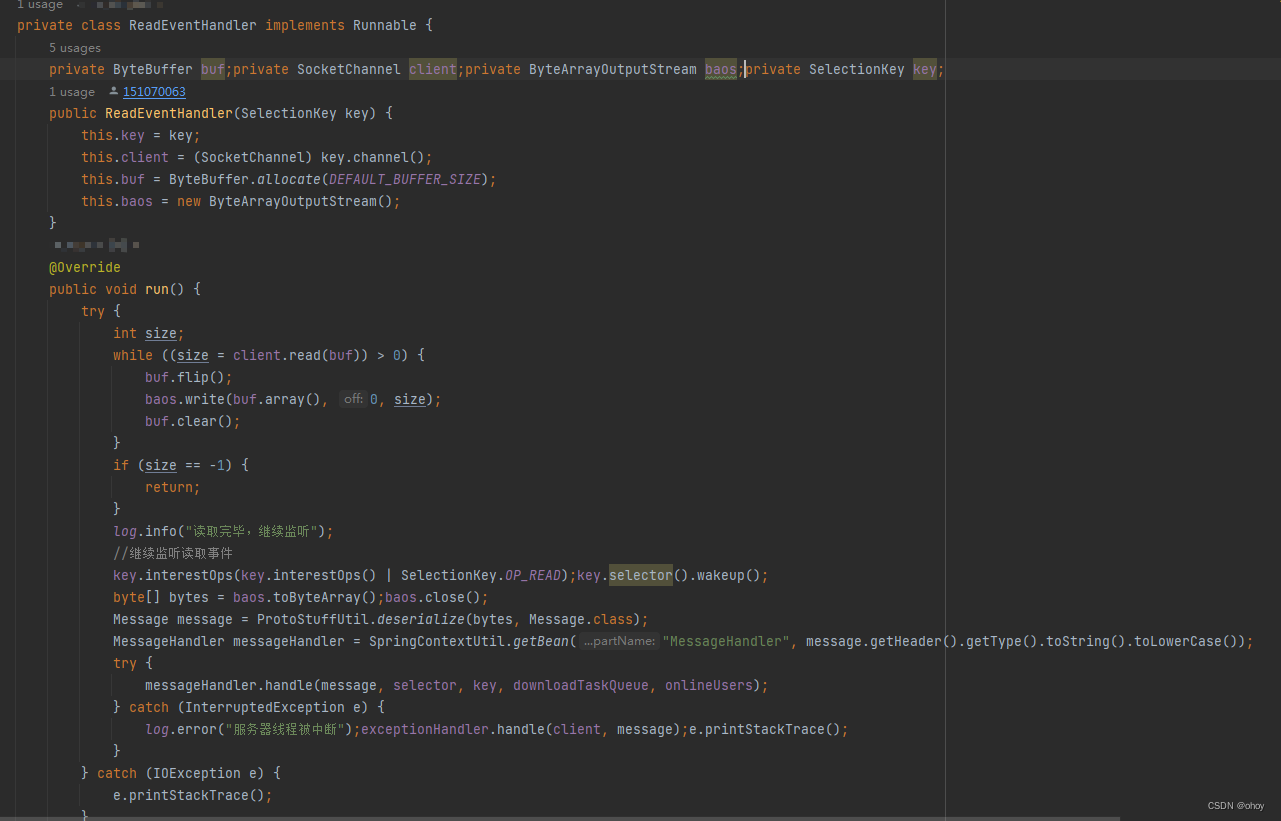The height and width of the screenshot is (821, 1281).
Task: Click "new" keyword before ByteArrayOutputStream()
Action: [x=189, y=201]
